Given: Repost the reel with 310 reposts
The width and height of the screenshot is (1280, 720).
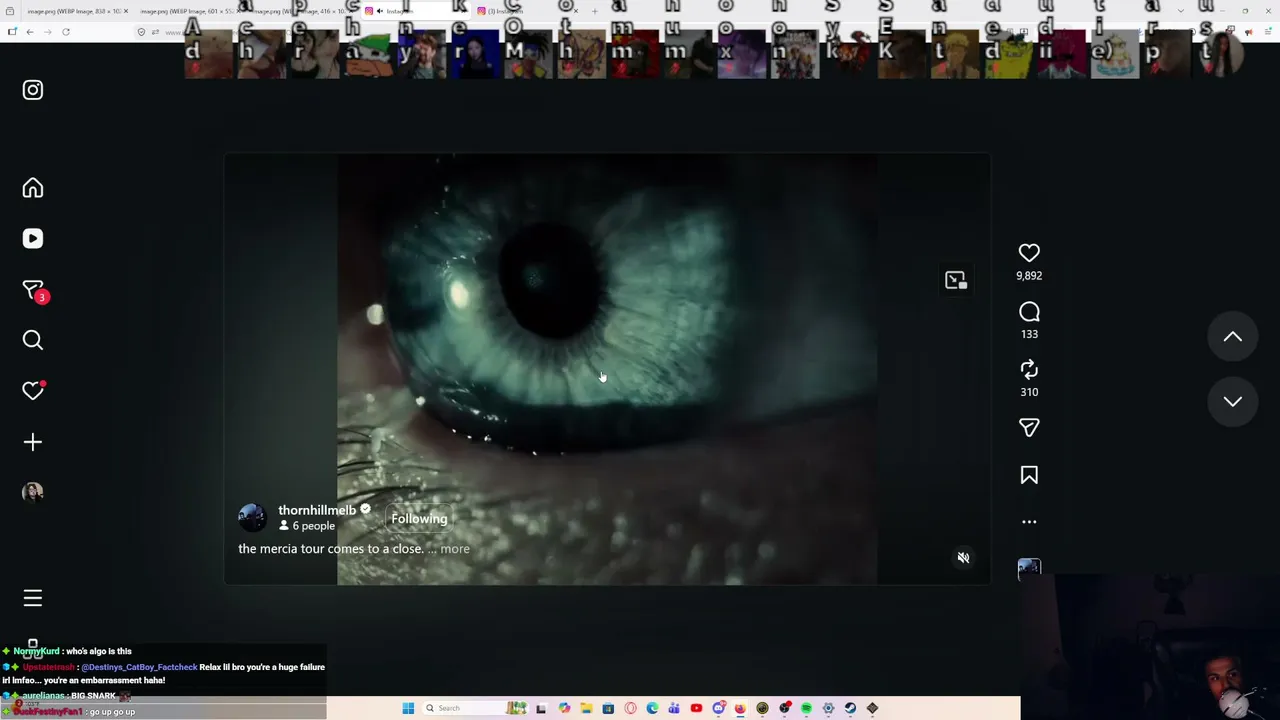Looking at the screenshot, I should 1029,370.
